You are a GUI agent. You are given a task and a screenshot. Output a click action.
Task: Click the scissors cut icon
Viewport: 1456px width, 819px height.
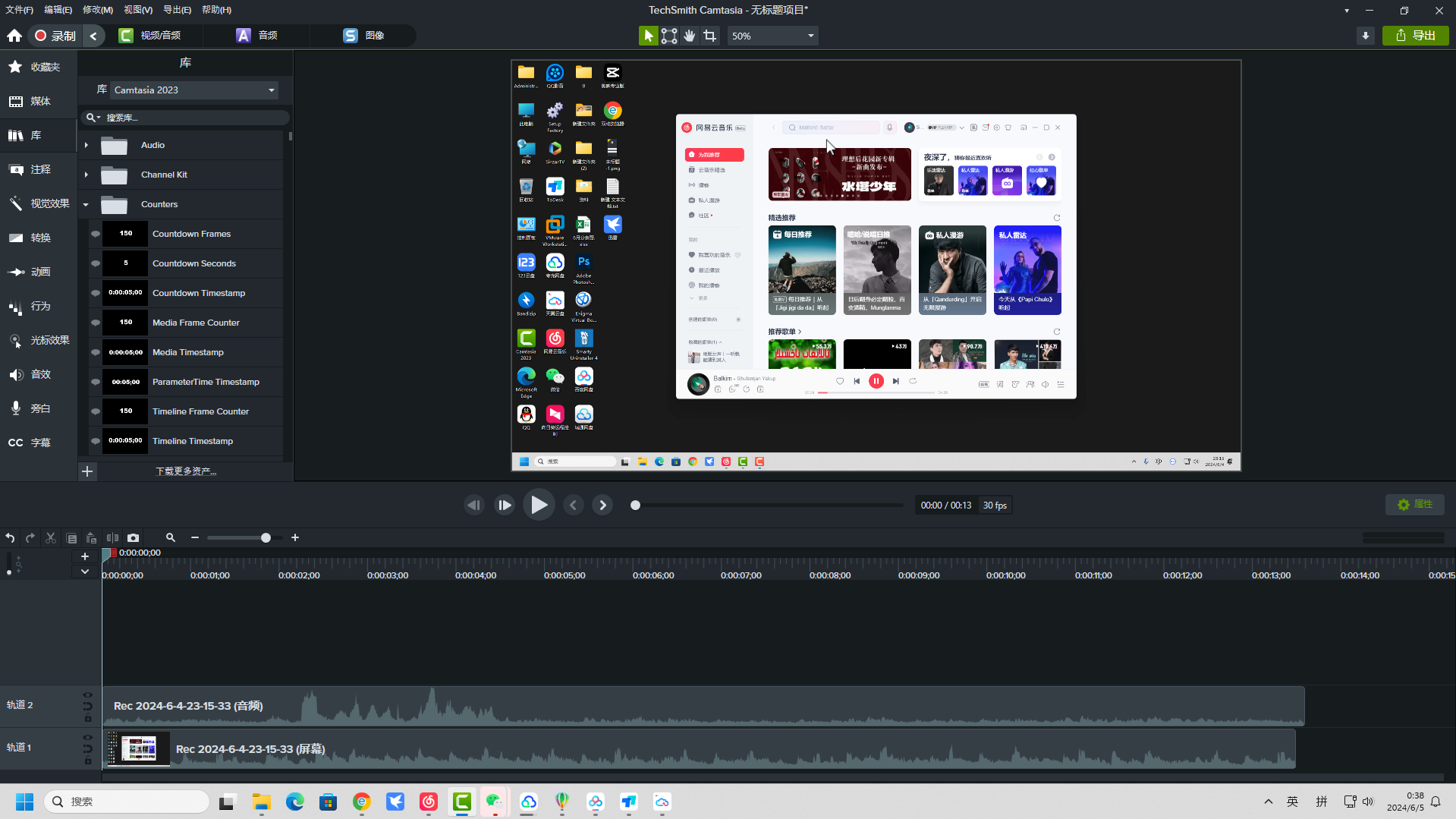[51, 537]
